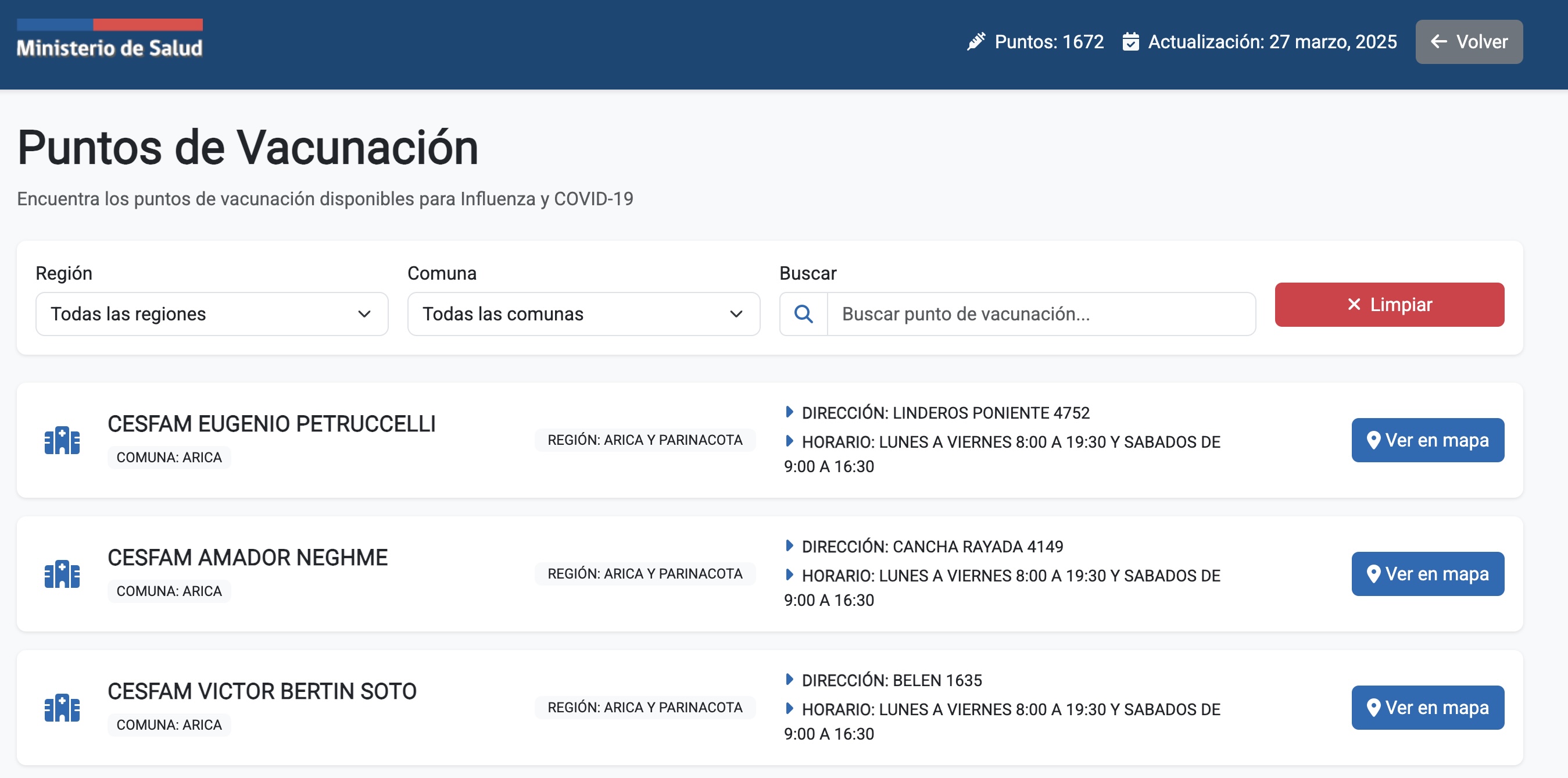Clear filters with the Limpiar button
The height and width of the screenshot is (778, 1568).
(1389, 305)
